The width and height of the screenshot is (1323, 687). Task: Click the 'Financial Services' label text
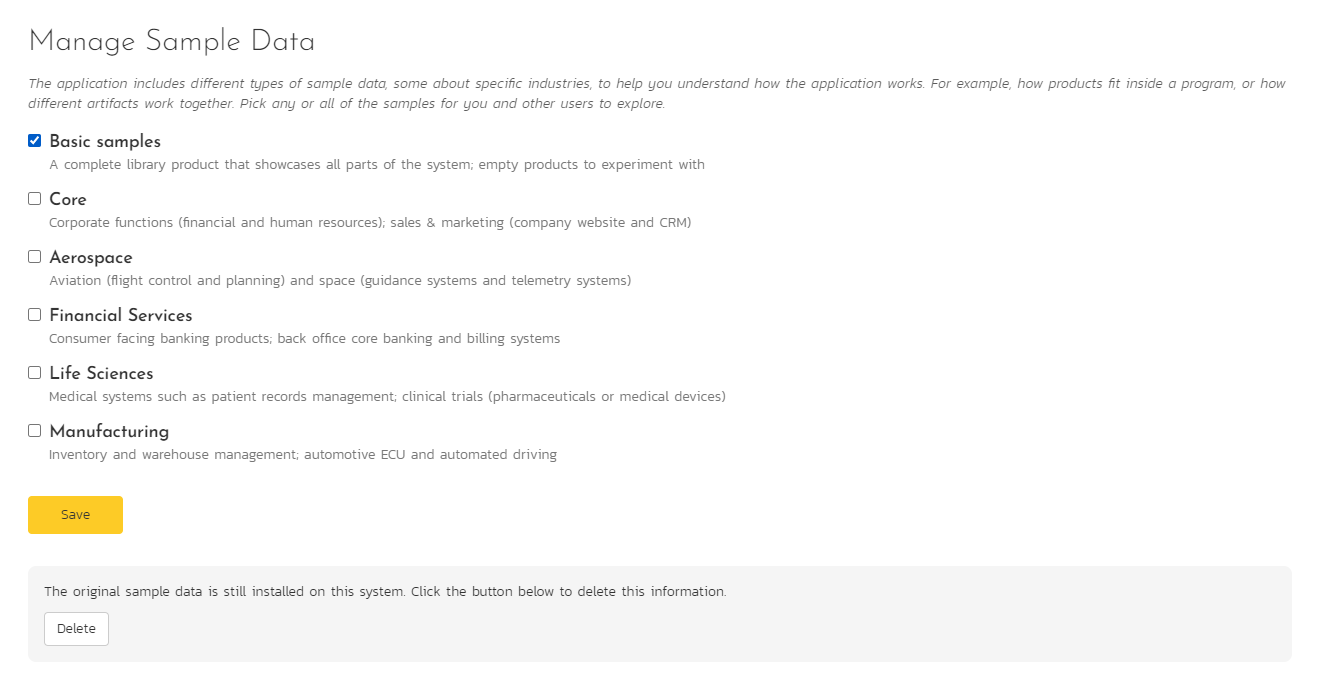pos(121,316)
